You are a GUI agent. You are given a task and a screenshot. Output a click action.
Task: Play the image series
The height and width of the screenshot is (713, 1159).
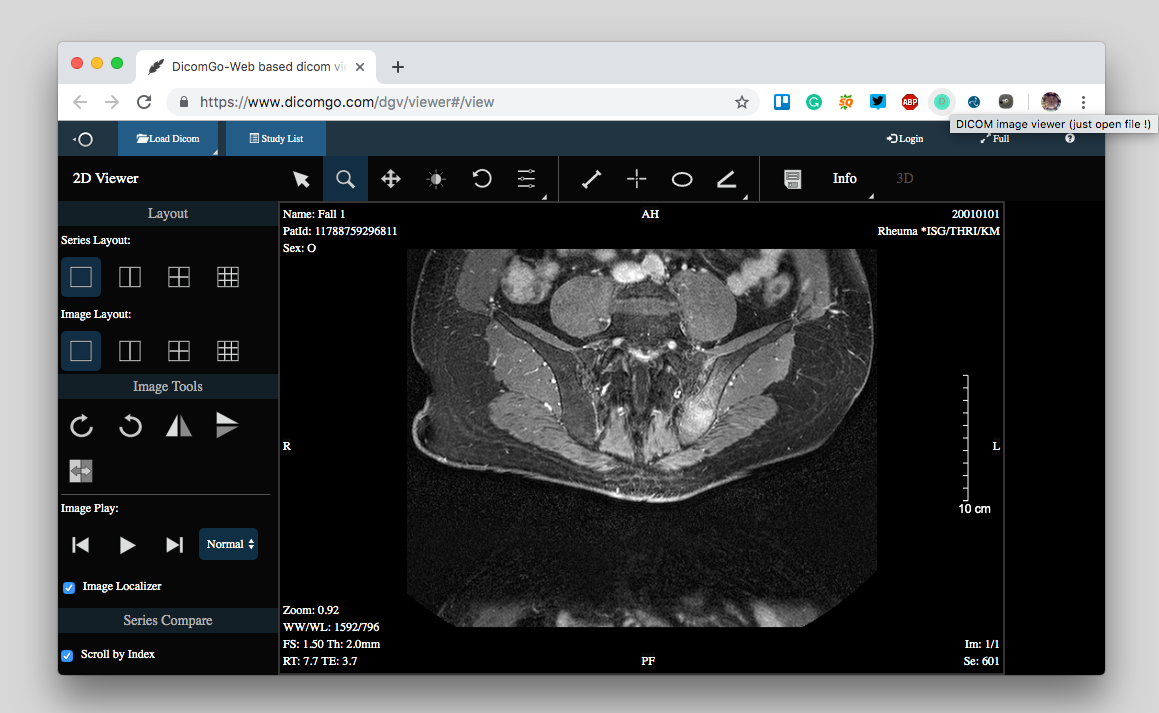click(127, 545)
